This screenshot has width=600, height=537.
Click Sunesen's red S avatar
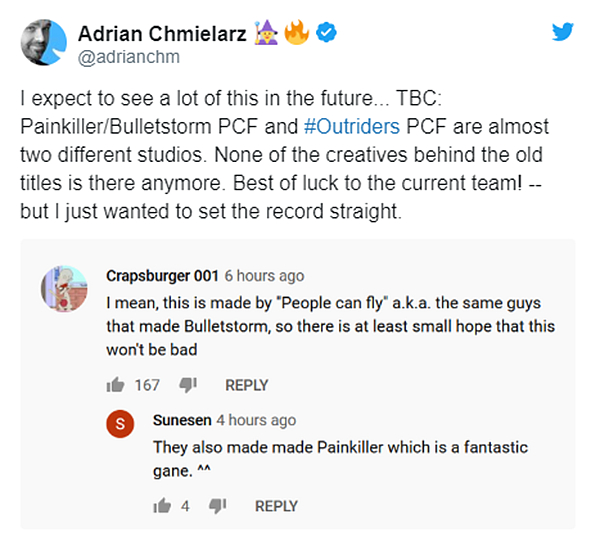click(120, 423)
